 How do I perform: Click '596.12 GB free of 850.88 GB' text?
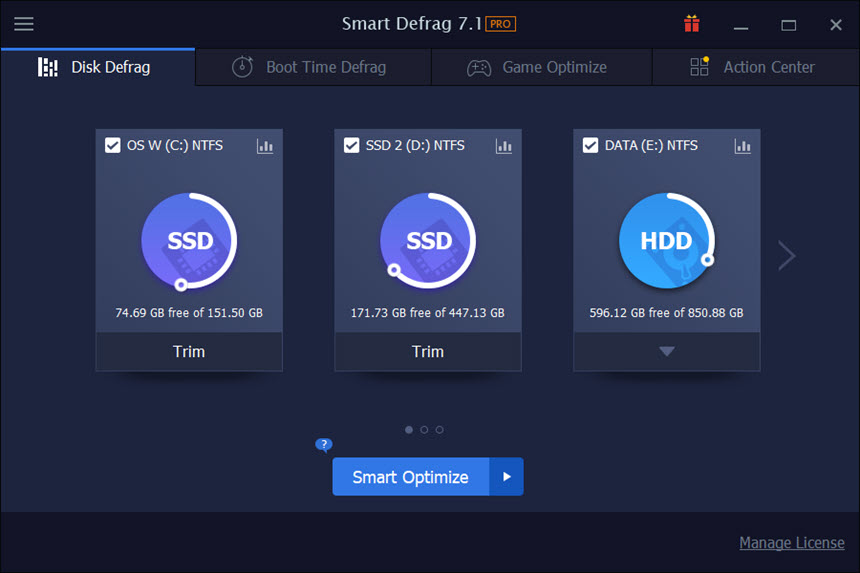click(x=666, y=313)
